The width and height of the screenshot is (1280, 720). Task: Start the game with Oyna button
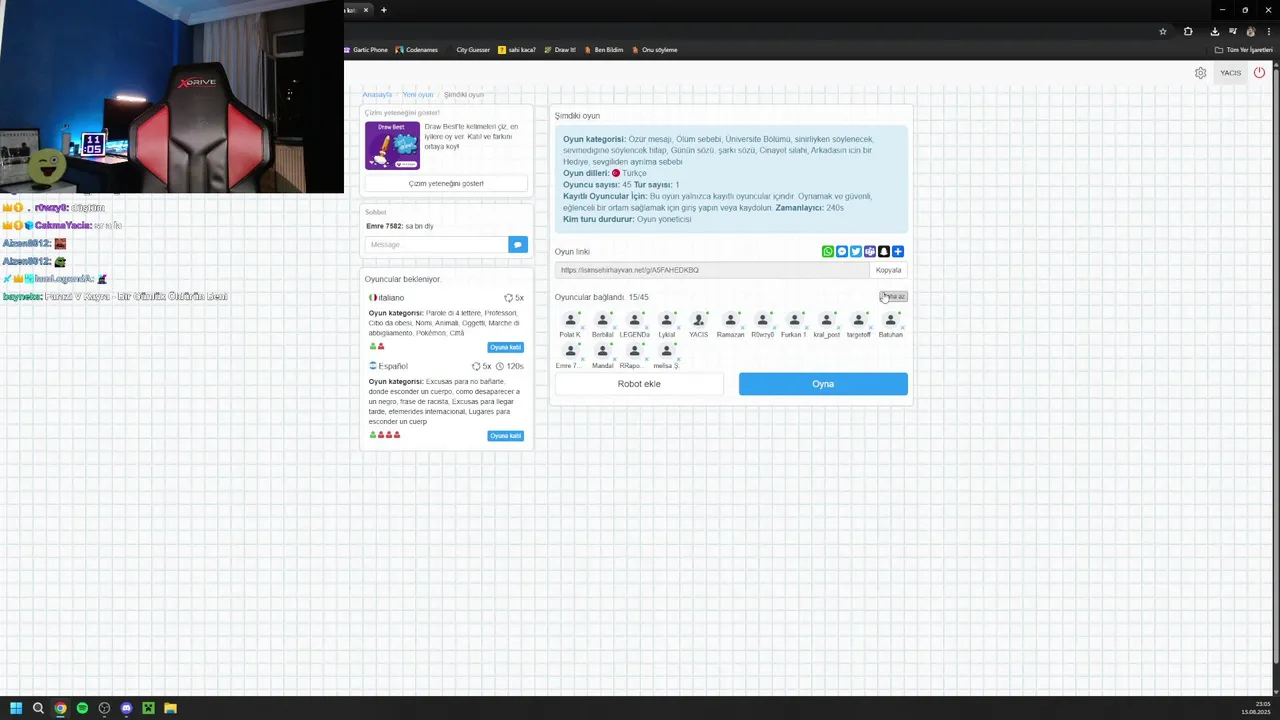(x=823, y=384)
